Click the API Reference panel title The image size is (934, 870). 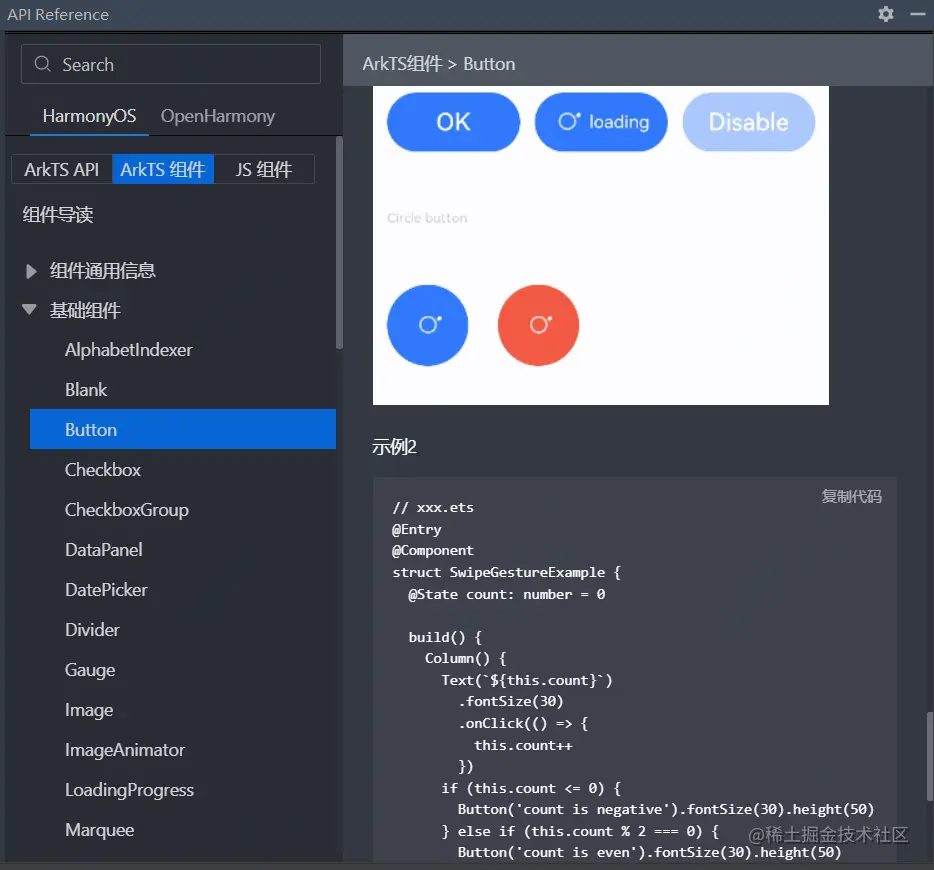58,14
